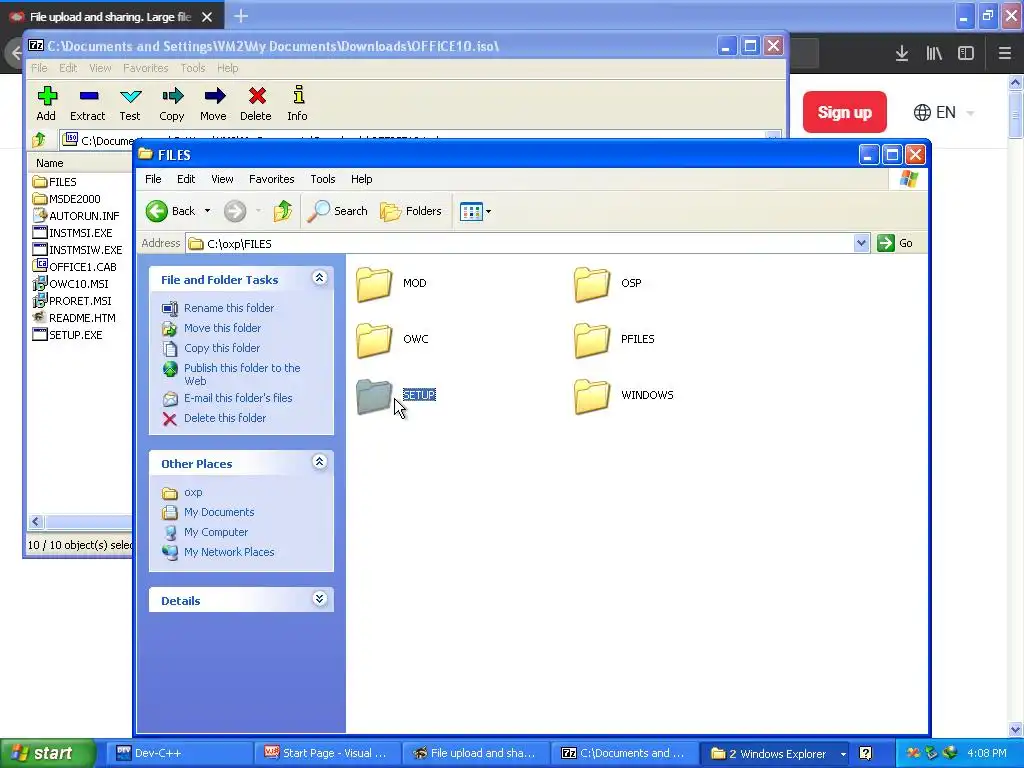Viewport: 1024px width, 768px height.
Task: Open Info in the 7-Zip toolbar
Action: (x=298, y=103)
